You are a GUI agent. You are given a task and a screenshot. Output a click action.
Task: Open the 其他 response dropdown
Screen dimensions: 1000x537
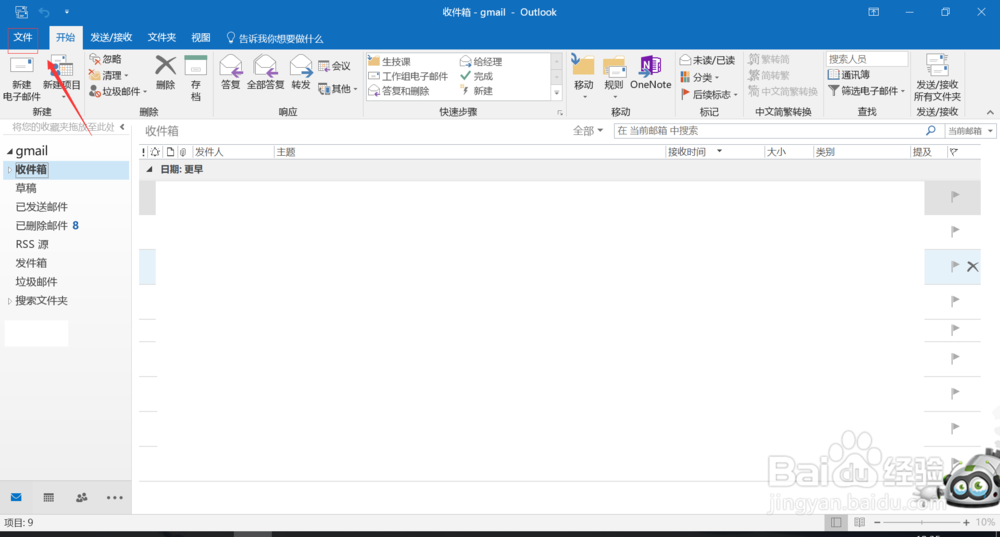(338, 89)
